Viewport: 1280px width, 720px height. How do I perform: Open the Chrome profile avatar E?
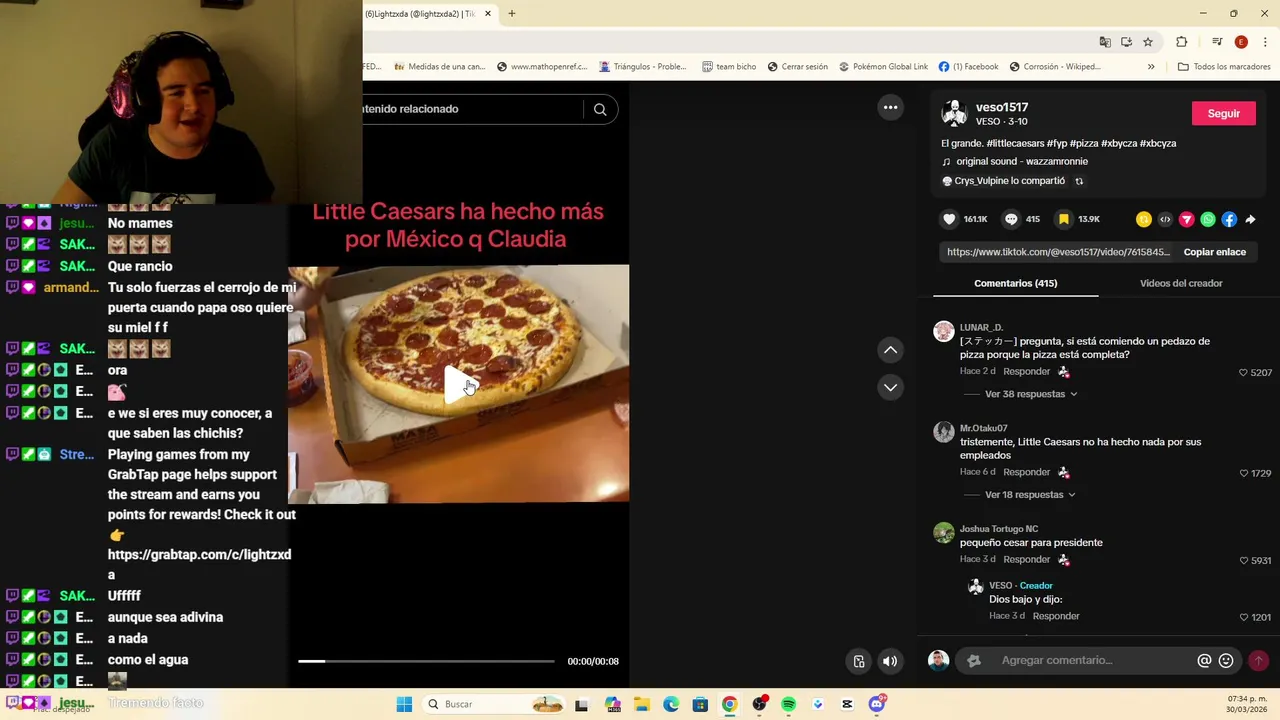click(1241, 42)
